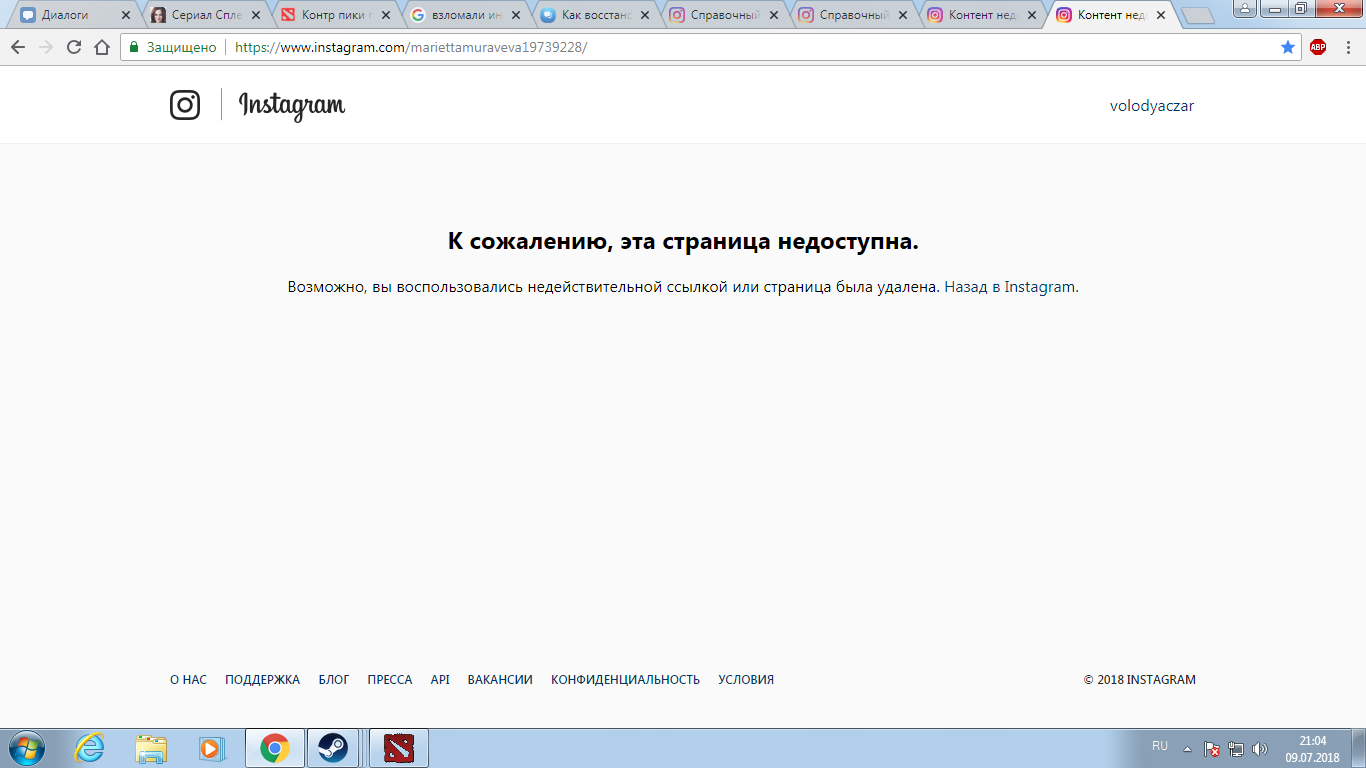Close the 'Сериал Спле' tab
The height and width of the screenshot is (768, 1366).
tap(256, 15)
